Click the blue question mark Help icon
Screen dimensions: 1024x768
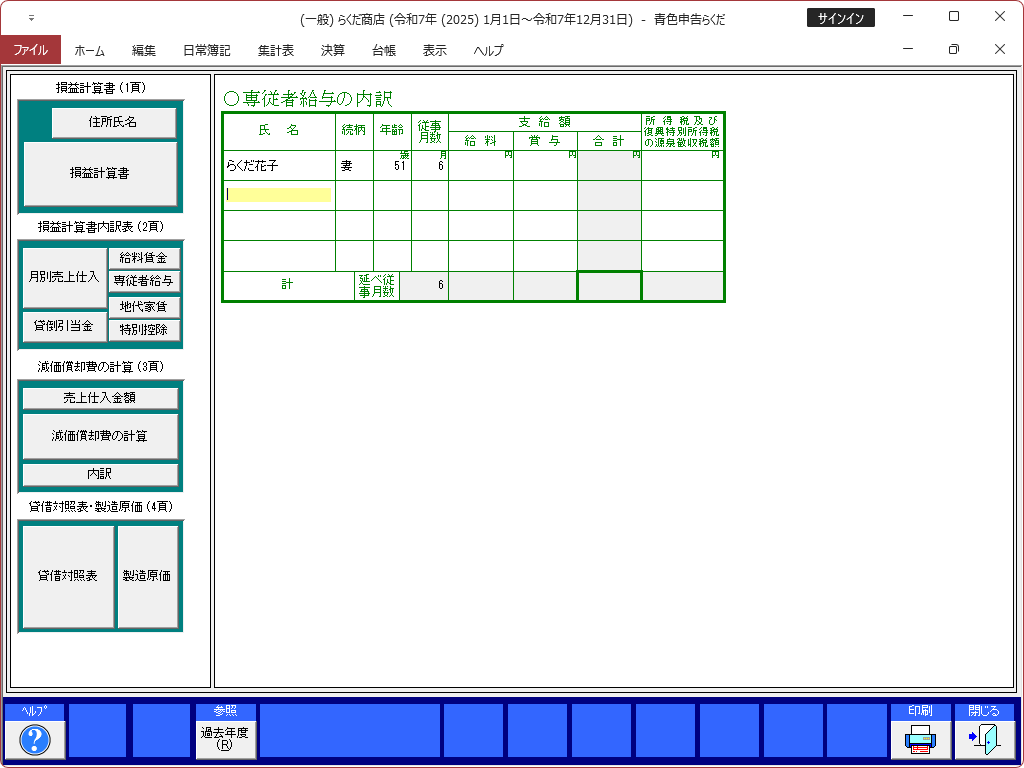pyautogui.click(x=35, y=740)
